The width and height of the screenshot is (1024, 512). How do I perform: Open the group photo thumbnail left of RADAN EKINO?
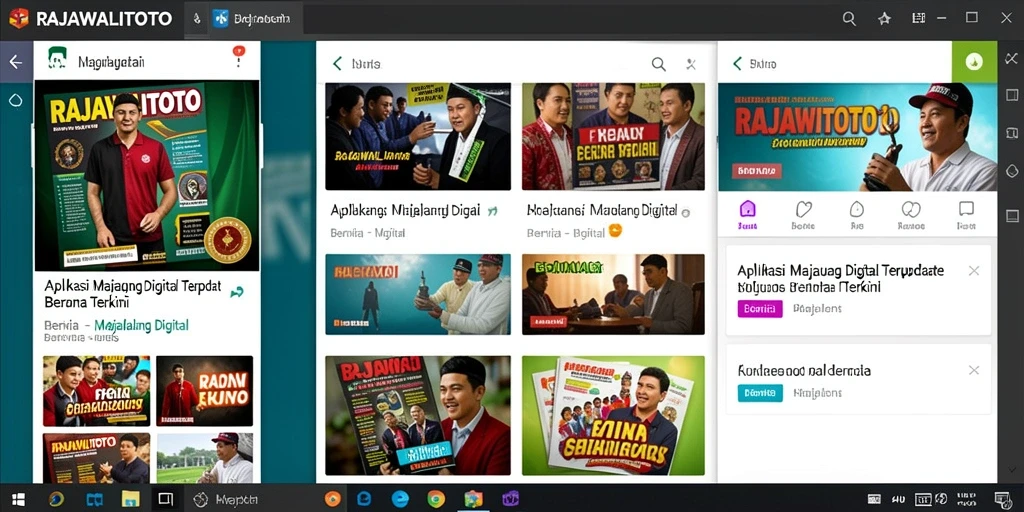[97, 391]
